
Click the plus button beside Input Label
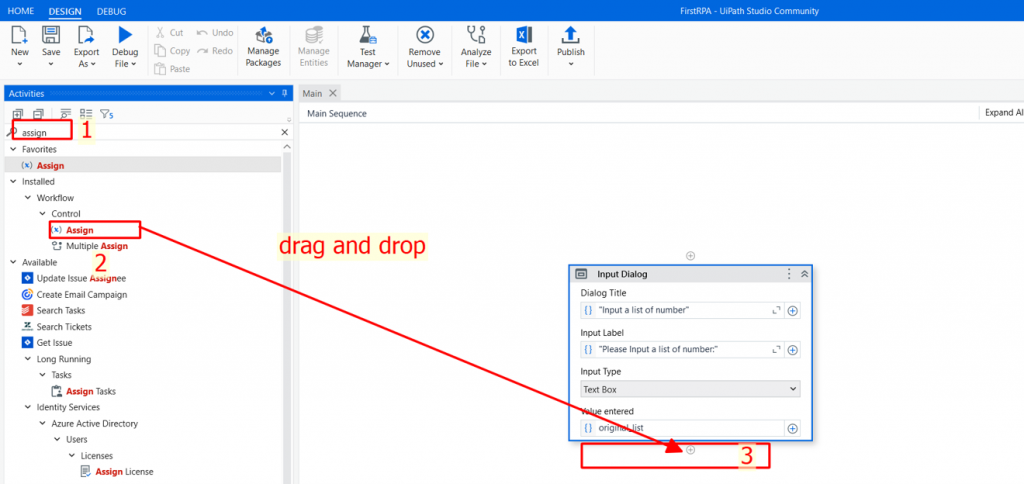coord(792,350)
